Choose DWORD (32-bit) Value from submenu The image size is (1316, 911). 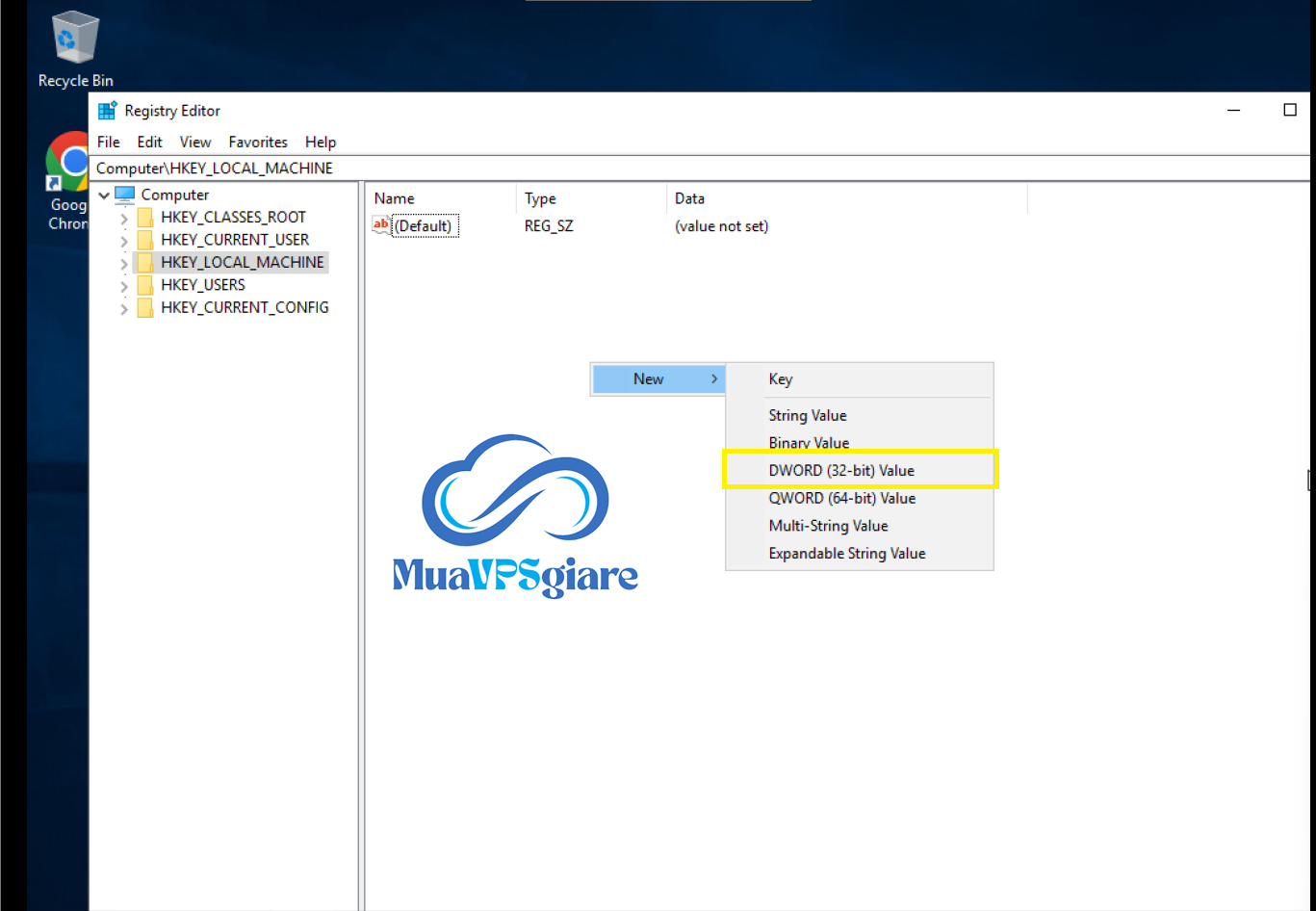click(840, 471)
